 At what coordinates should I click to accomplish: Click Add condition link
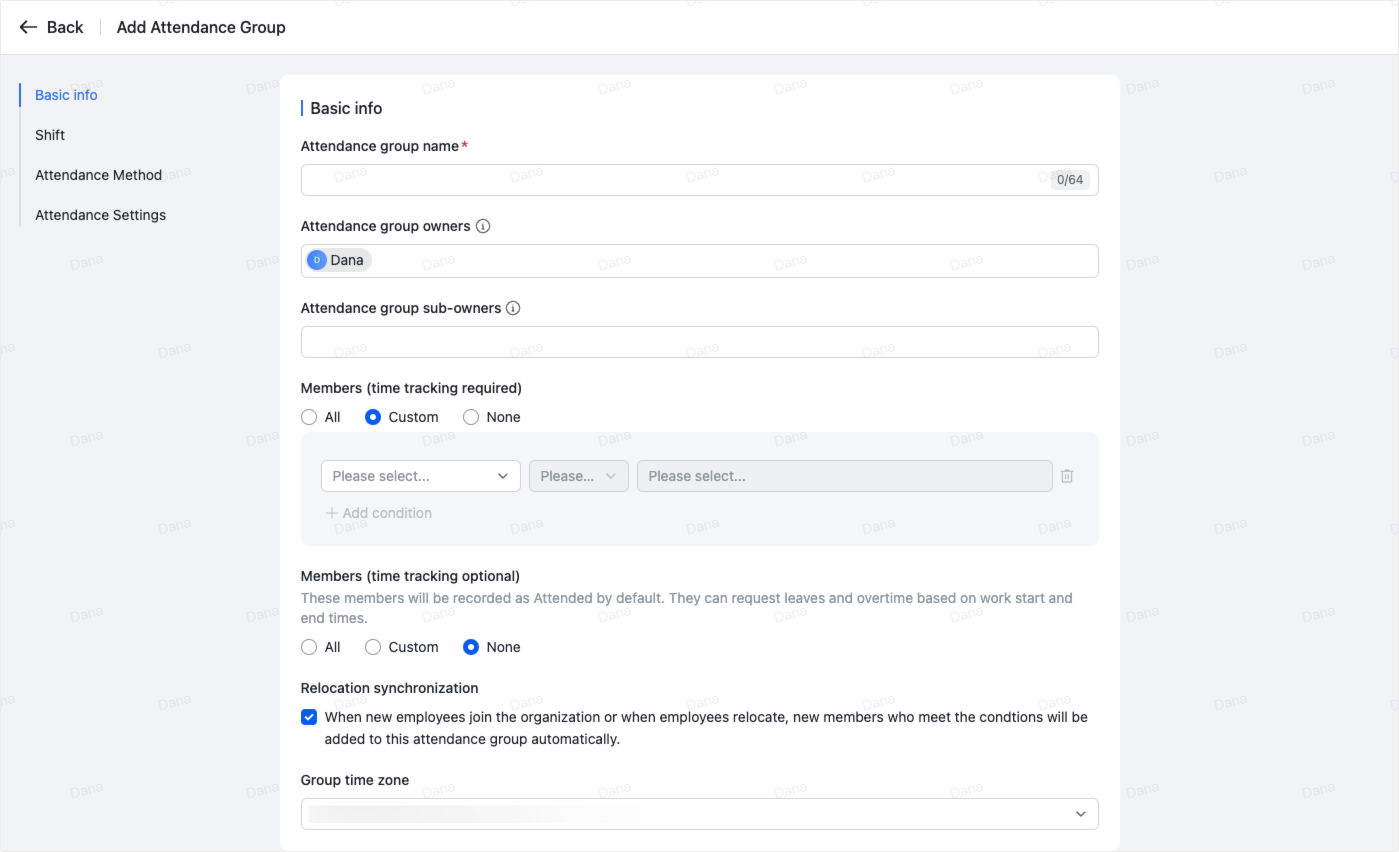(379, 512)
